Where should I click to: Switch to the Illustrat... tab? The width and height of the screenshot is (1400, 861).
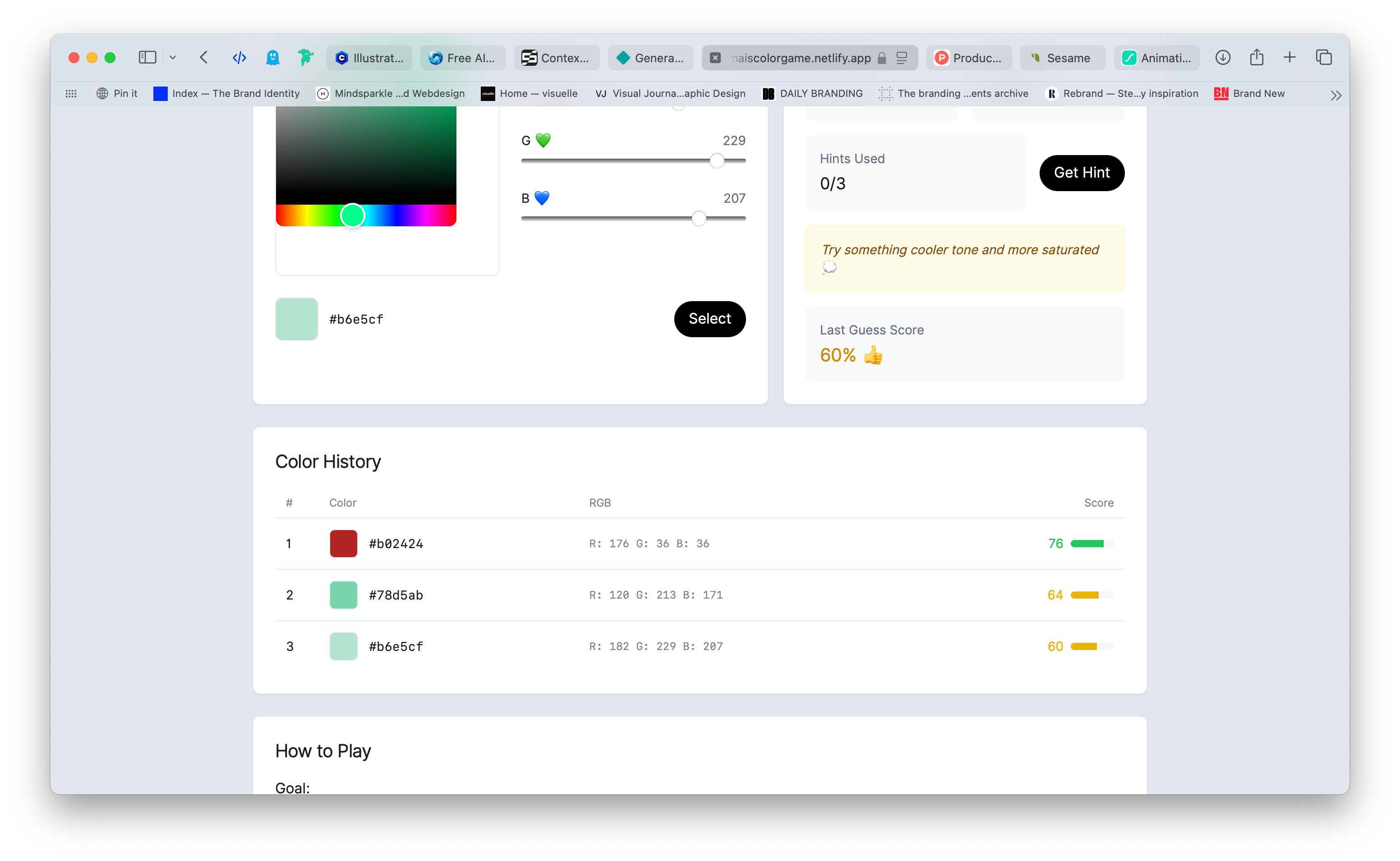click(x=370, y=58)
